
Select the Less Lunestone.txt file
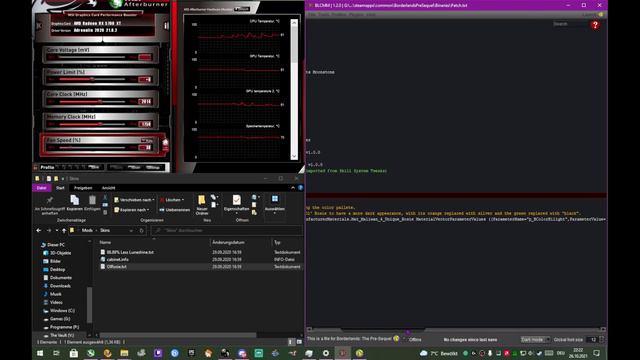[130, 252]
